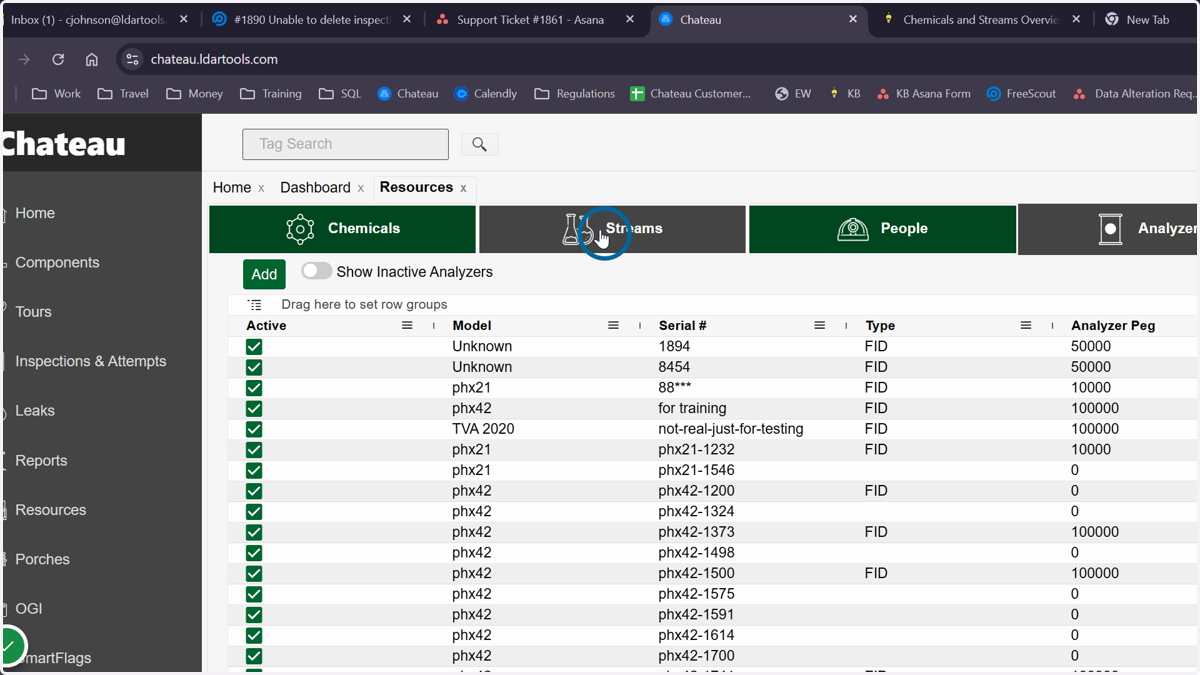Go to Inspections & Attempts in sidebar
This screenshot has width=1200, height=675.
[91, 361]
